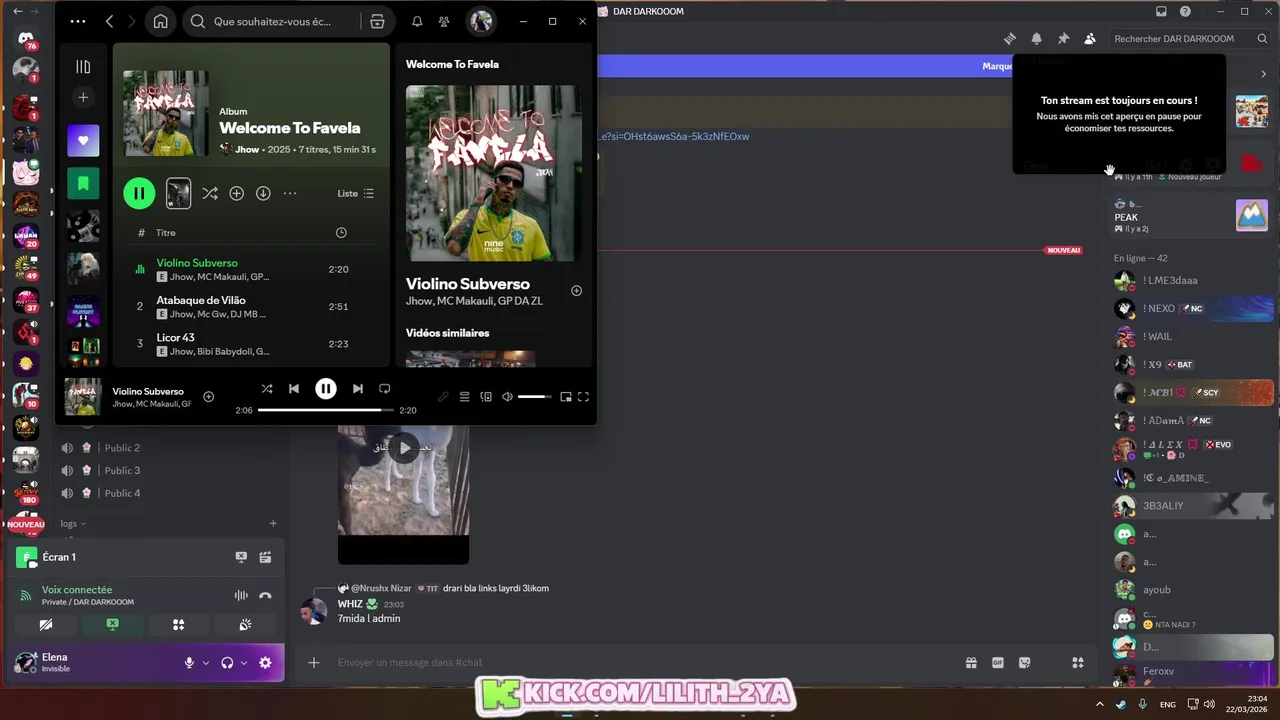Add now-playing song to playlist in player bar
This screenshot has height=720, width=1280.
pos(208,396)
